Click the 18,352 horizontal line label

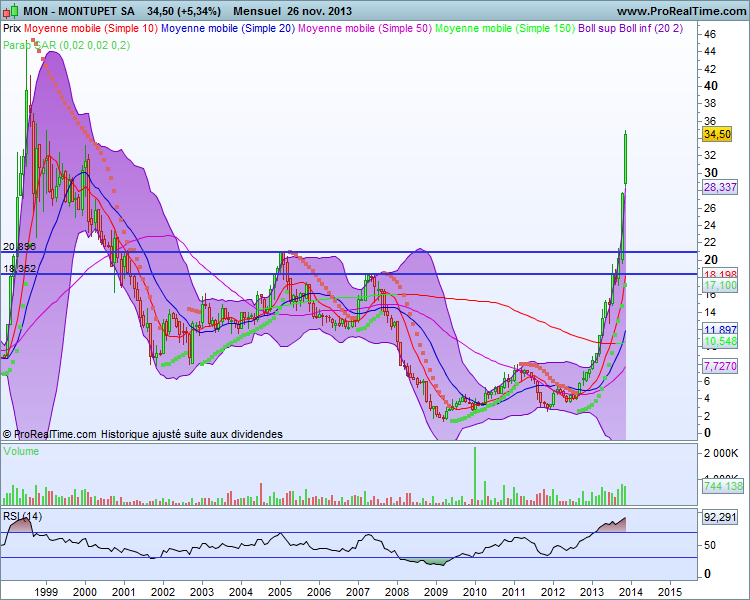click(20, 268)
